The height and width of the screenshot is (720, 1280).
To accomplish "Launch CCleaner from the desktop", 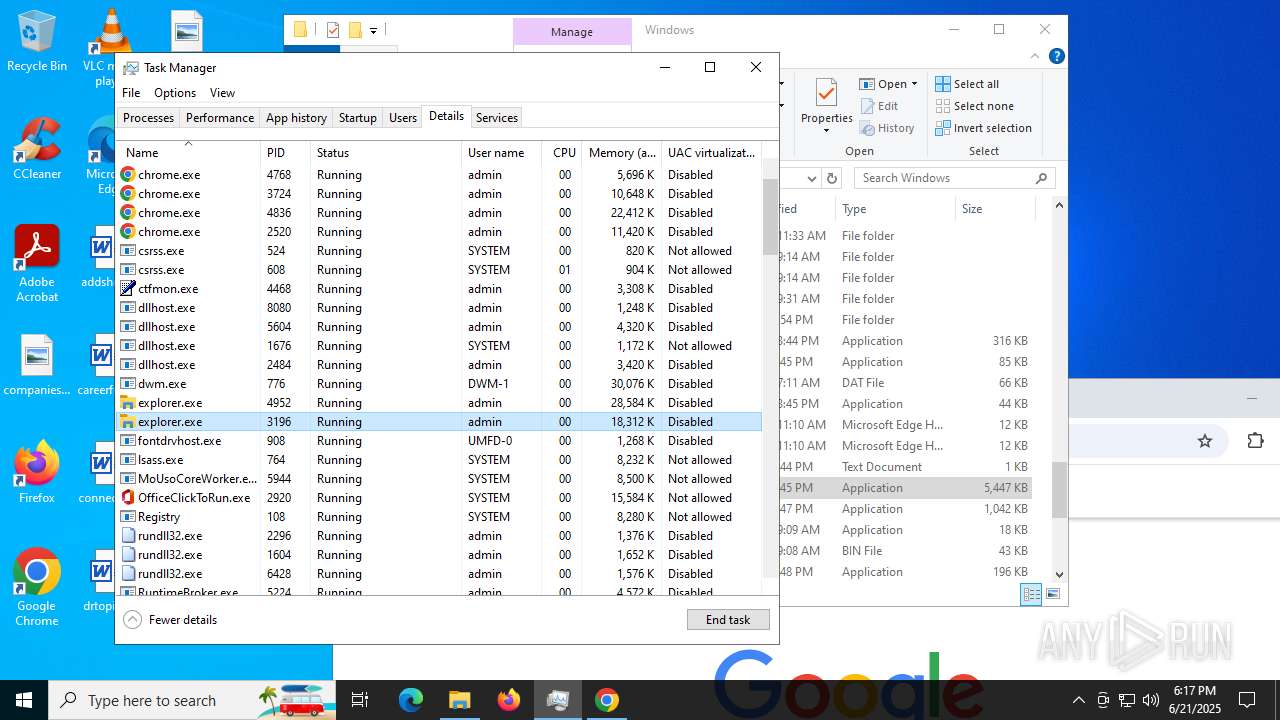I will (37, 150).
